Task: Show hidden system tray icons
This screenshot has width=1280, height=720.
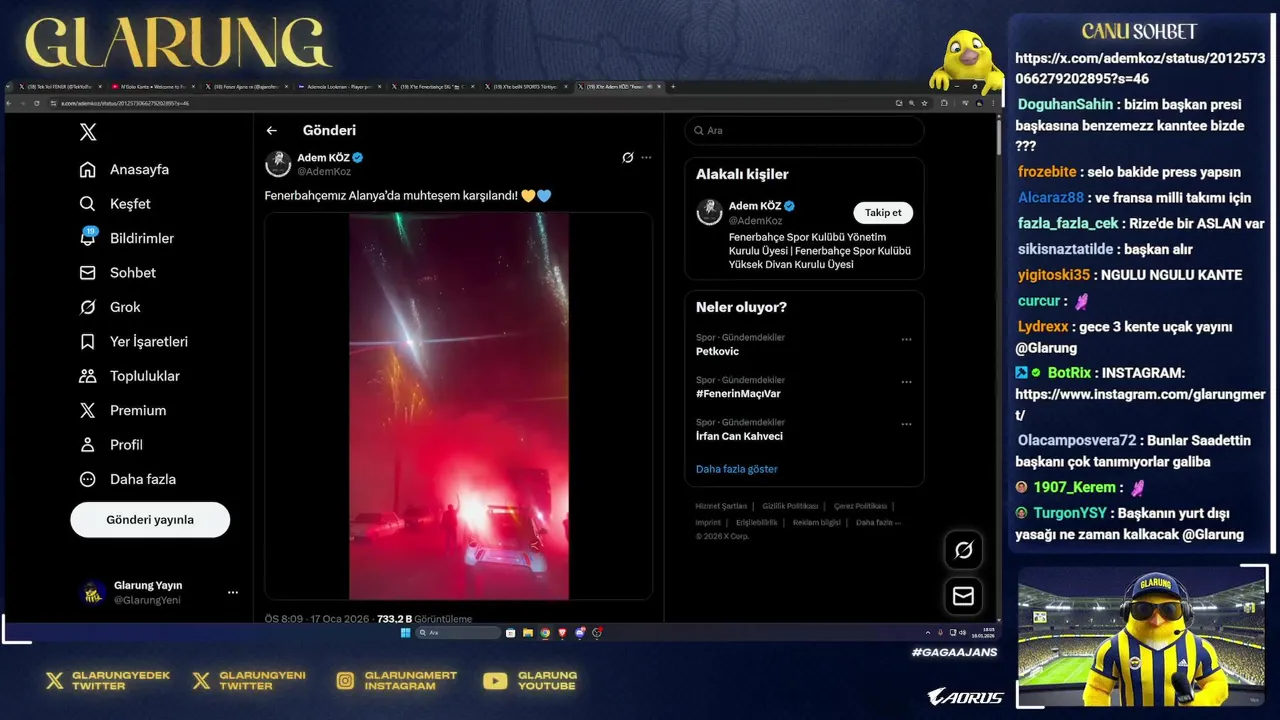Action: pos(927,633)
